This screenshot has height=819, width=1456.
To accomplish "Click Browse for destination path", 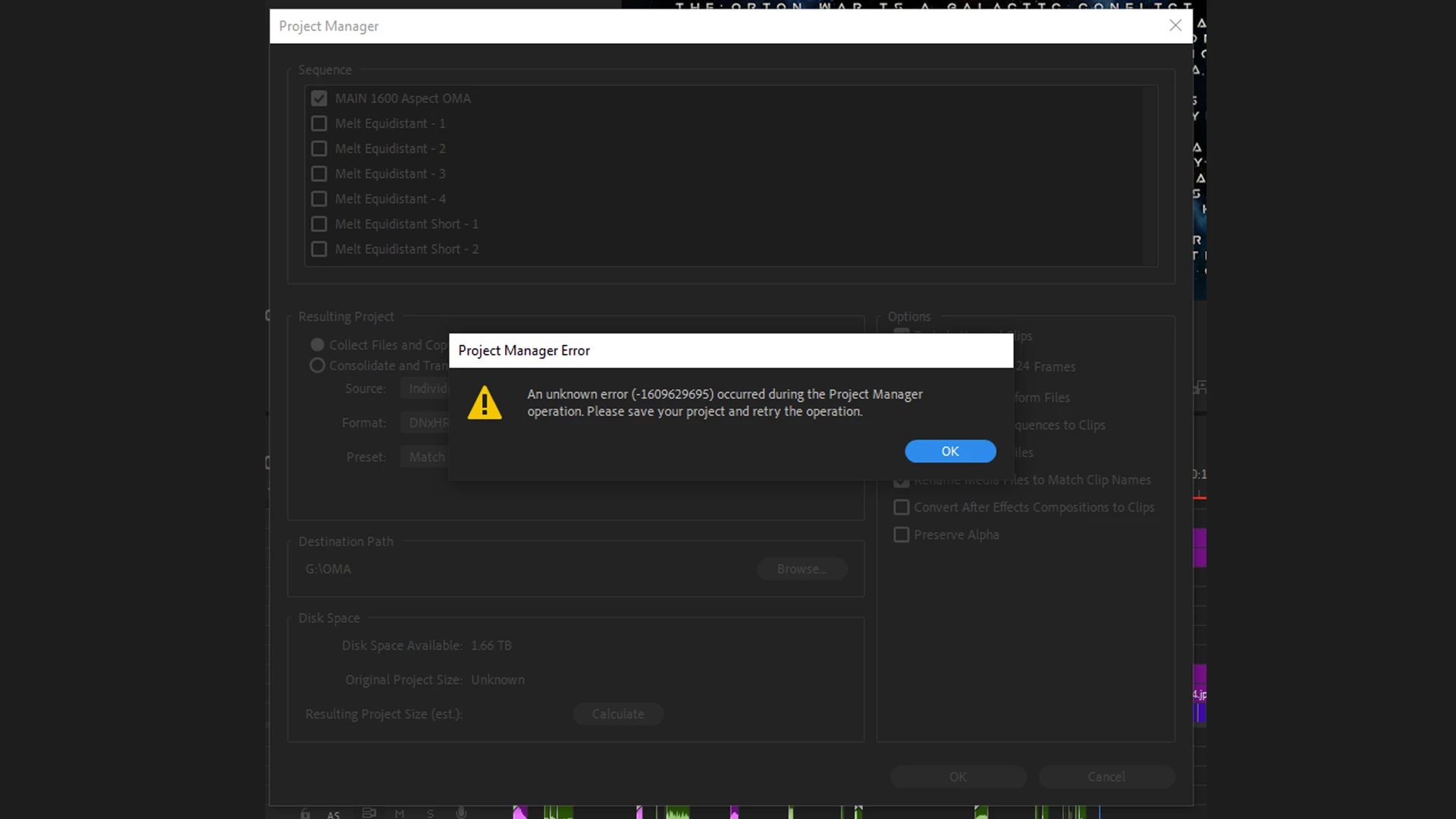I will point(802,569).
